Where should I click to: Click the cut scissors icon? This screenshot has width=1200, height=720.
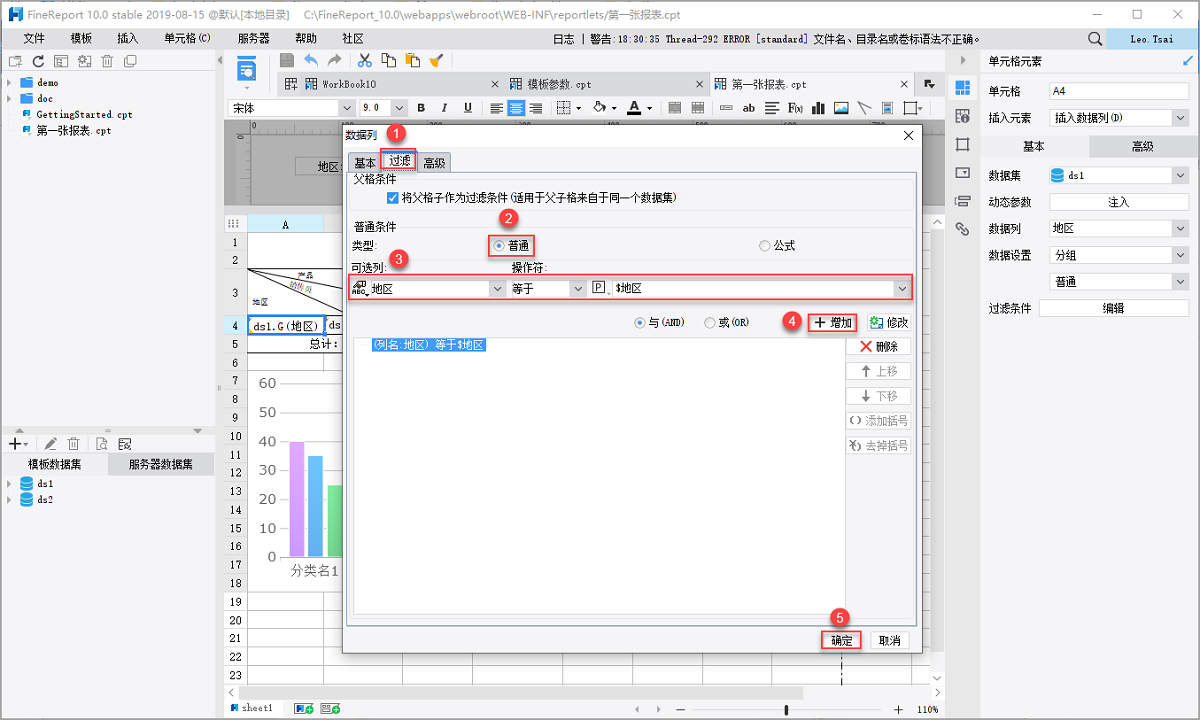tap(365, 61)
